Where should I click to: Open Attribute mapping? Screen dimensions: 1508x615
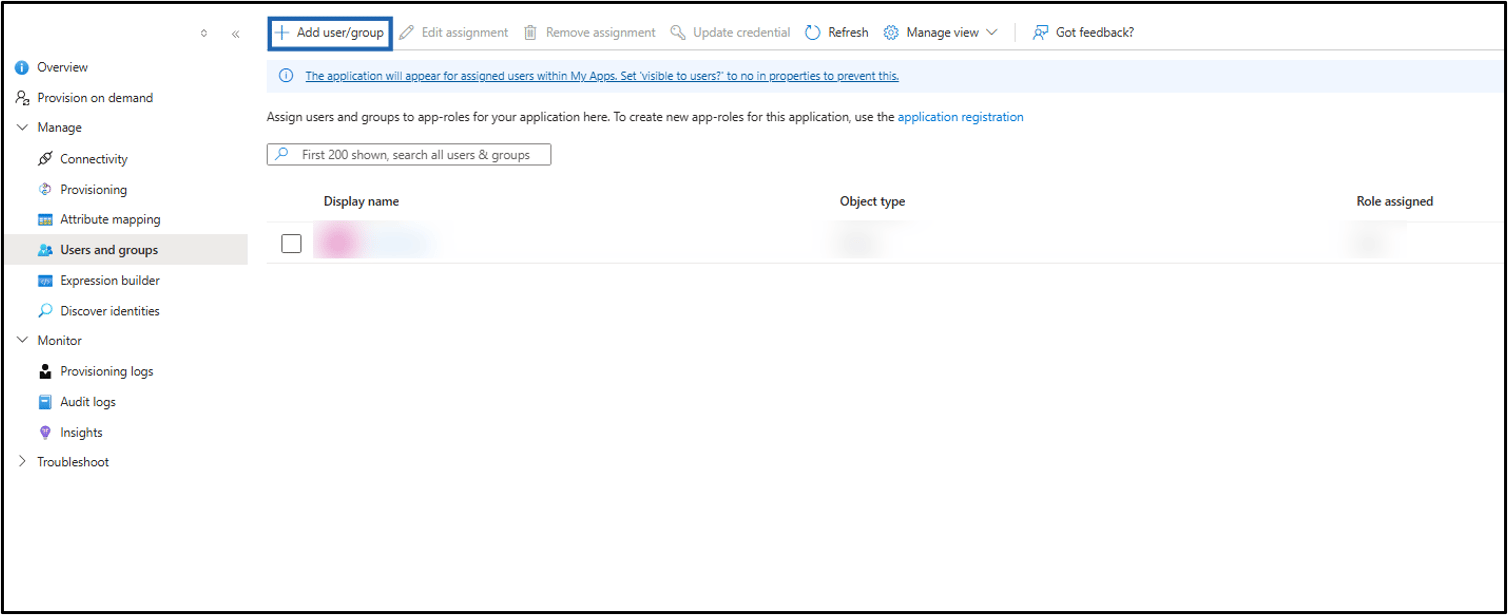(110, 219)
